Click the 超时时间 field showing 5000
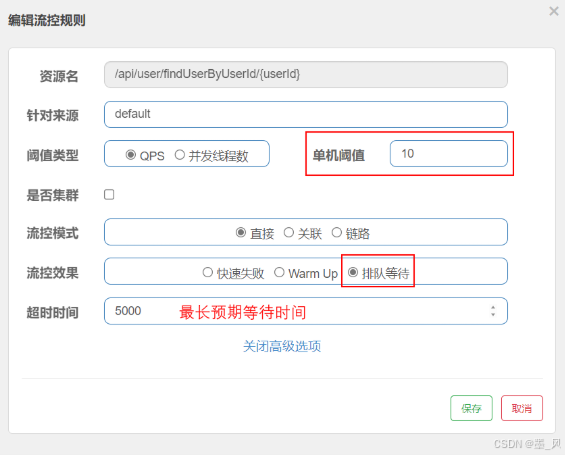Screen dimensions: 565x455 pyautogui.click(x=306, y=311)
